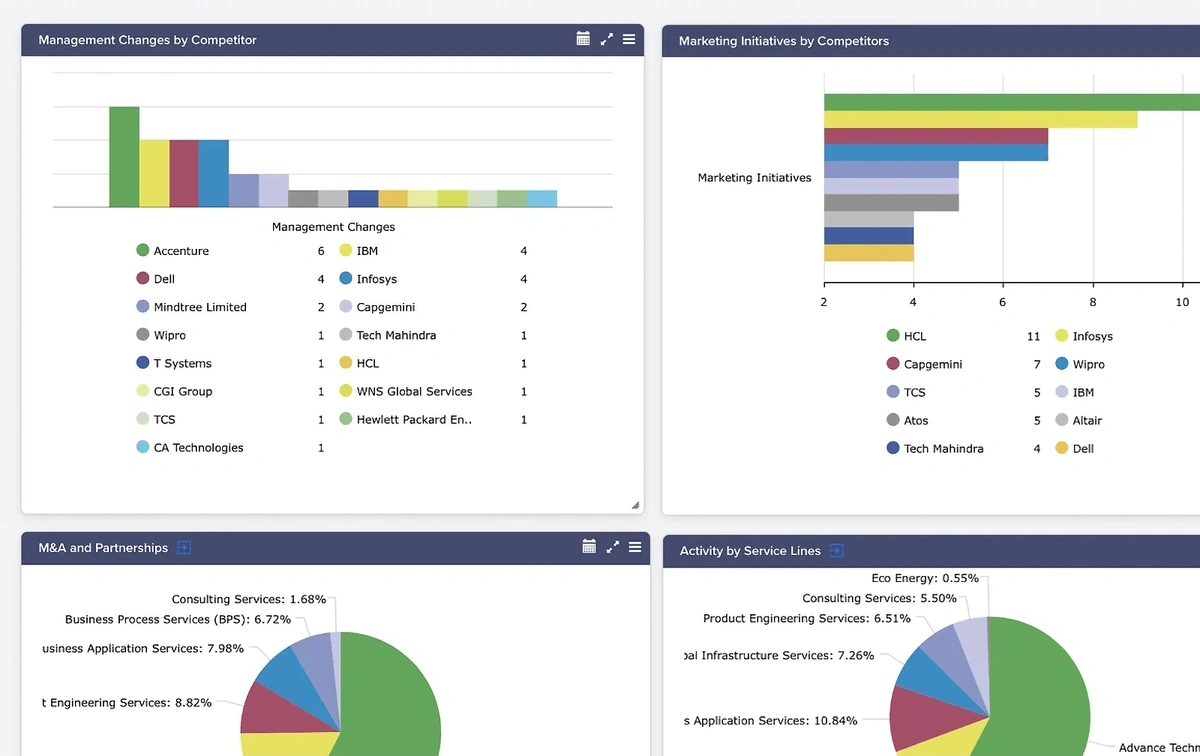Click Altair legend item in Marketing Initiatives
Viewport: 1200px width, 756px height.
coord(1079,420)
